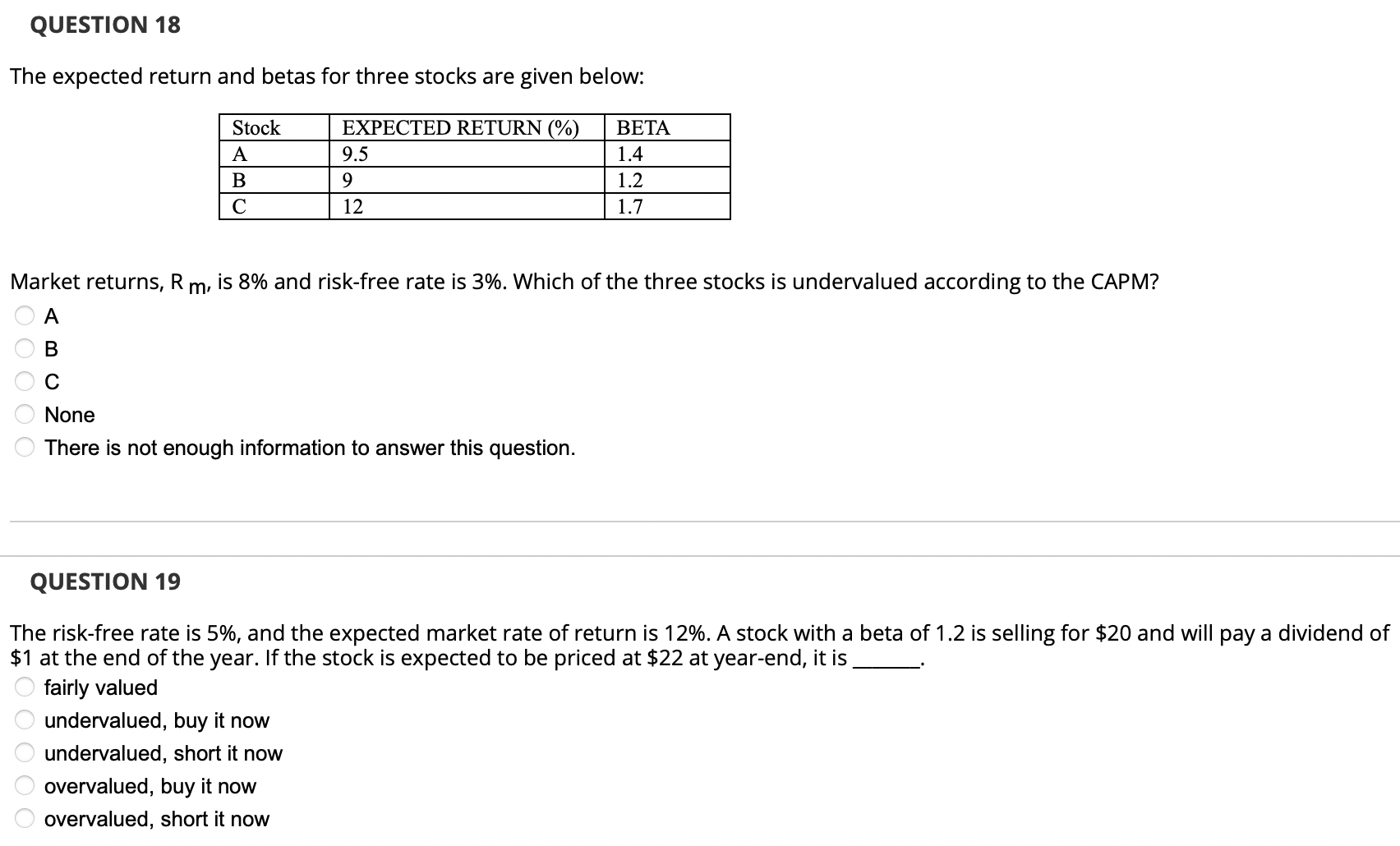Choose the None option in Question 18

tap(25, 415)
